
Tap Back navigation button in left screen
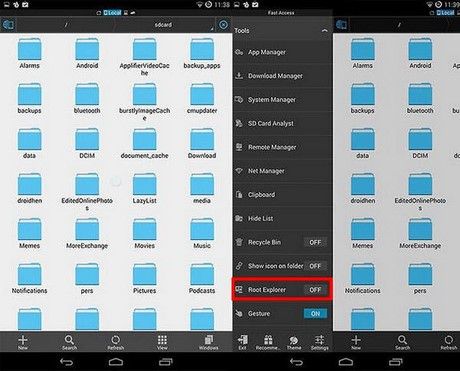point(66,362)
